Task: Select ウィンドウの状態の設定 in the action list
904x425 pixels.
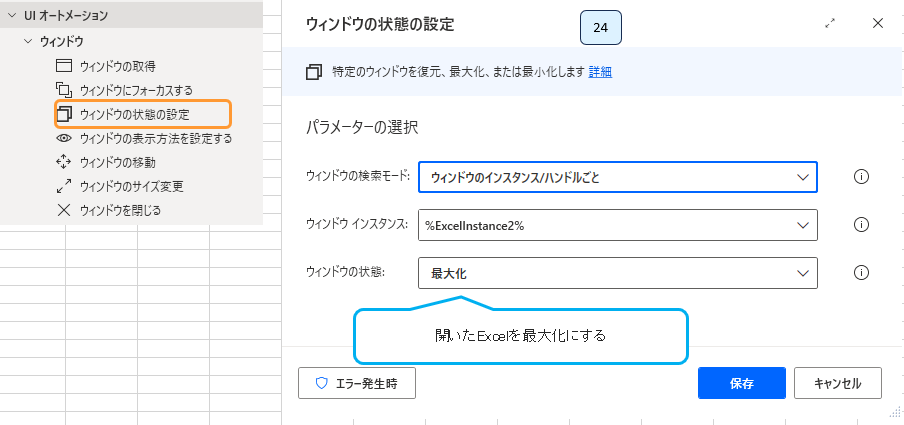Action: tap(134, 114)
